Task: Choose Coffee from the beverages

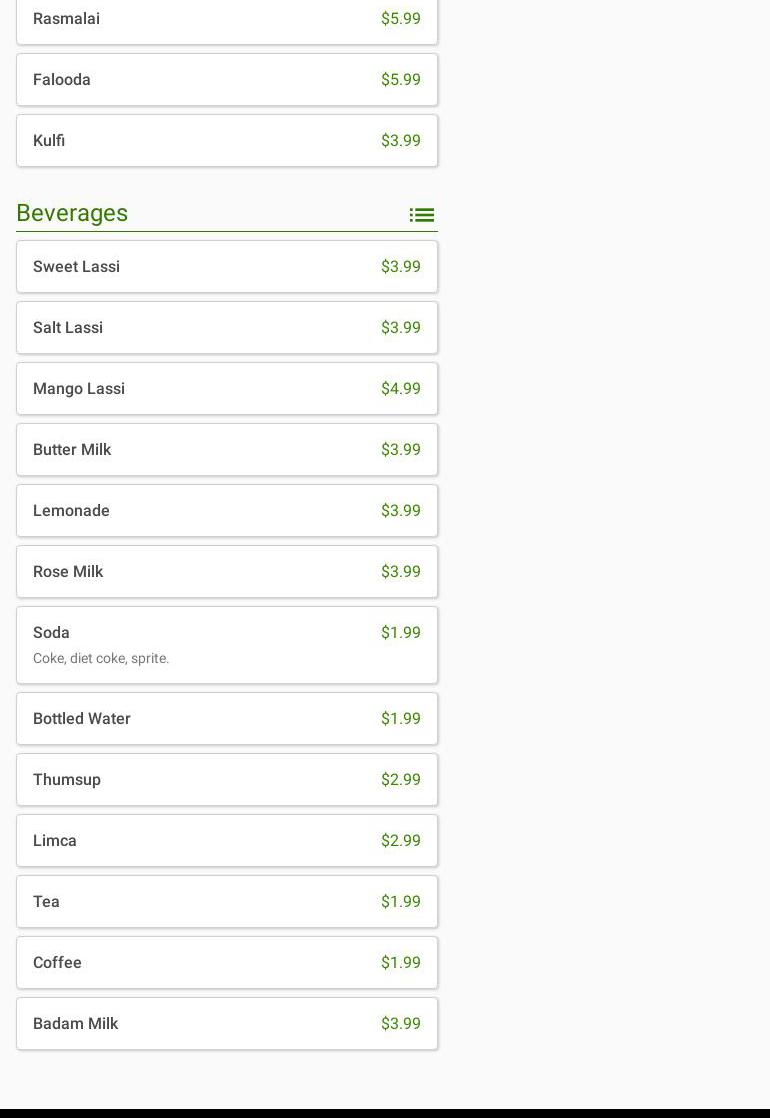Action: pyautogui.click(x=227, y=963)
